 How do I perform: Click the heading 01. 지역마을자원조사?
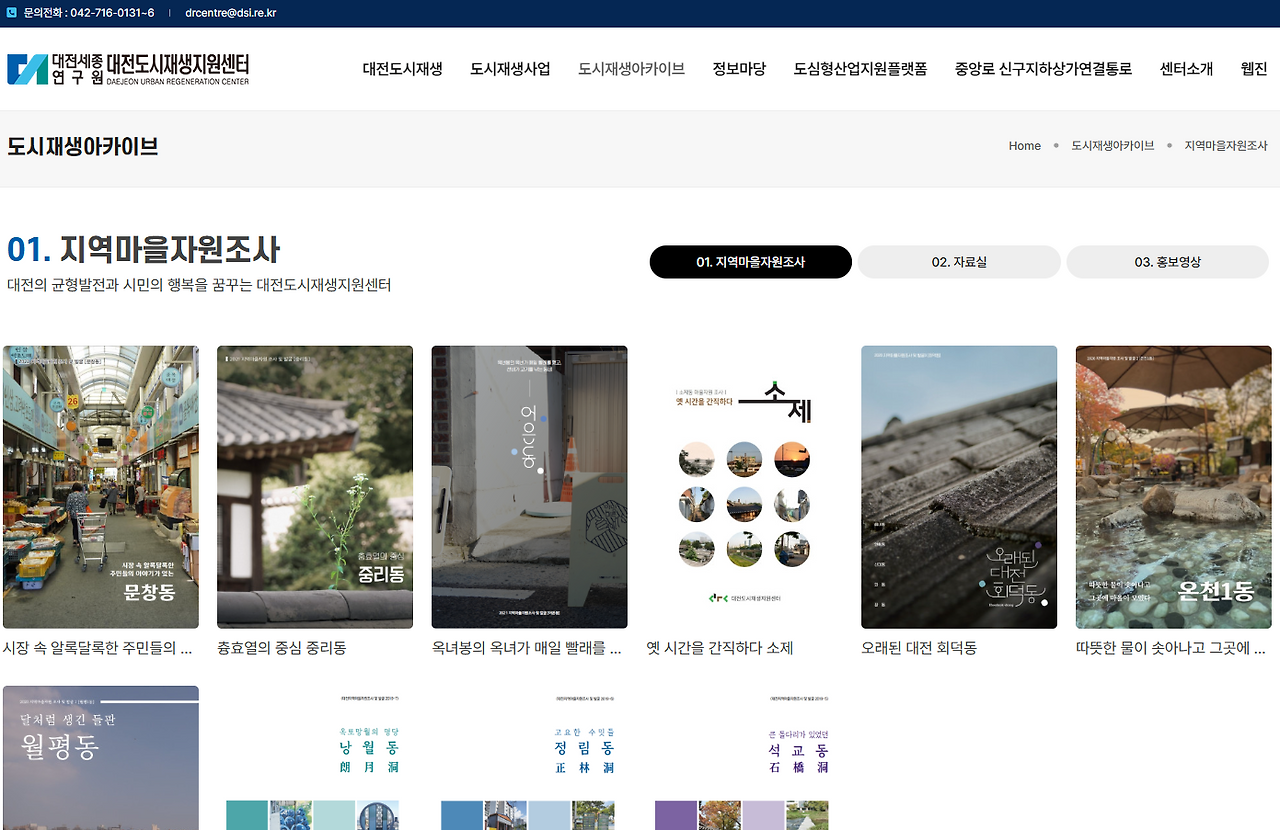pyautogui.click(x=143, y=249)
